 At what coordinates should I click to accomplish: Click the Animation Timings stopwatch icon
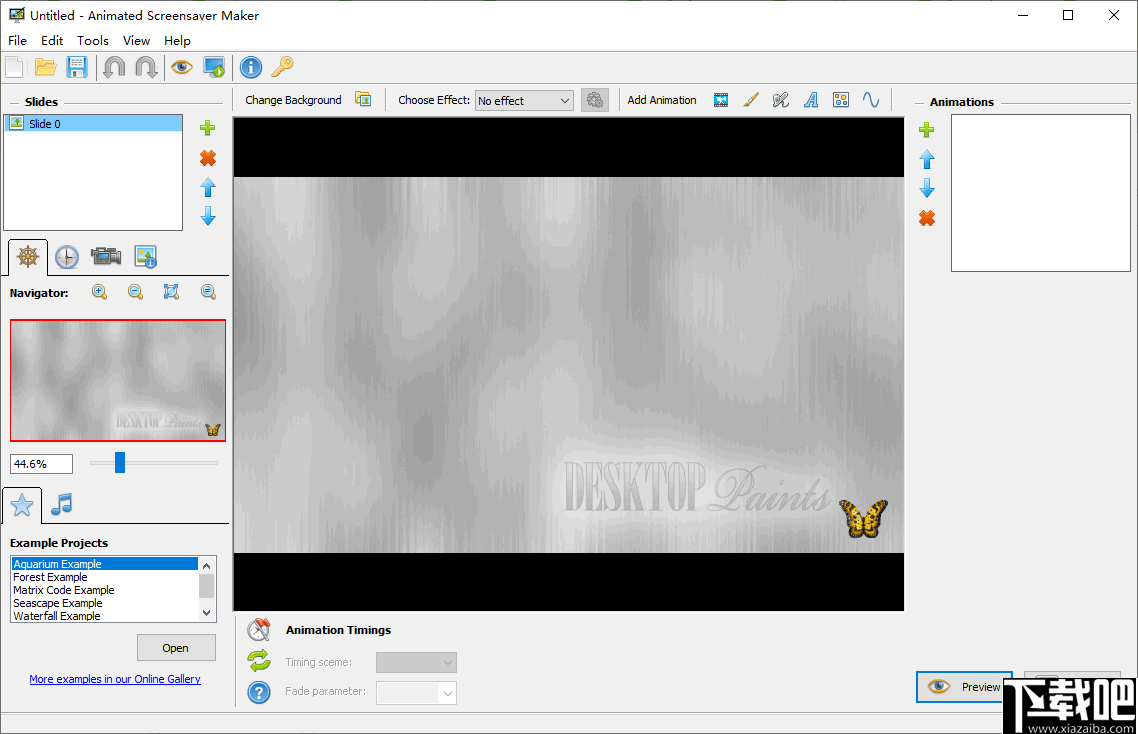[x=259, y=629]
